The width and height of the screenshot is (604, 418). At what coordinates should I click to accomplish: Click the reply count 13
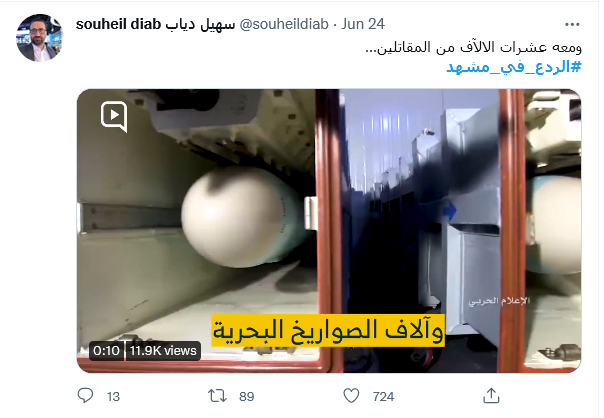(113, 396)
